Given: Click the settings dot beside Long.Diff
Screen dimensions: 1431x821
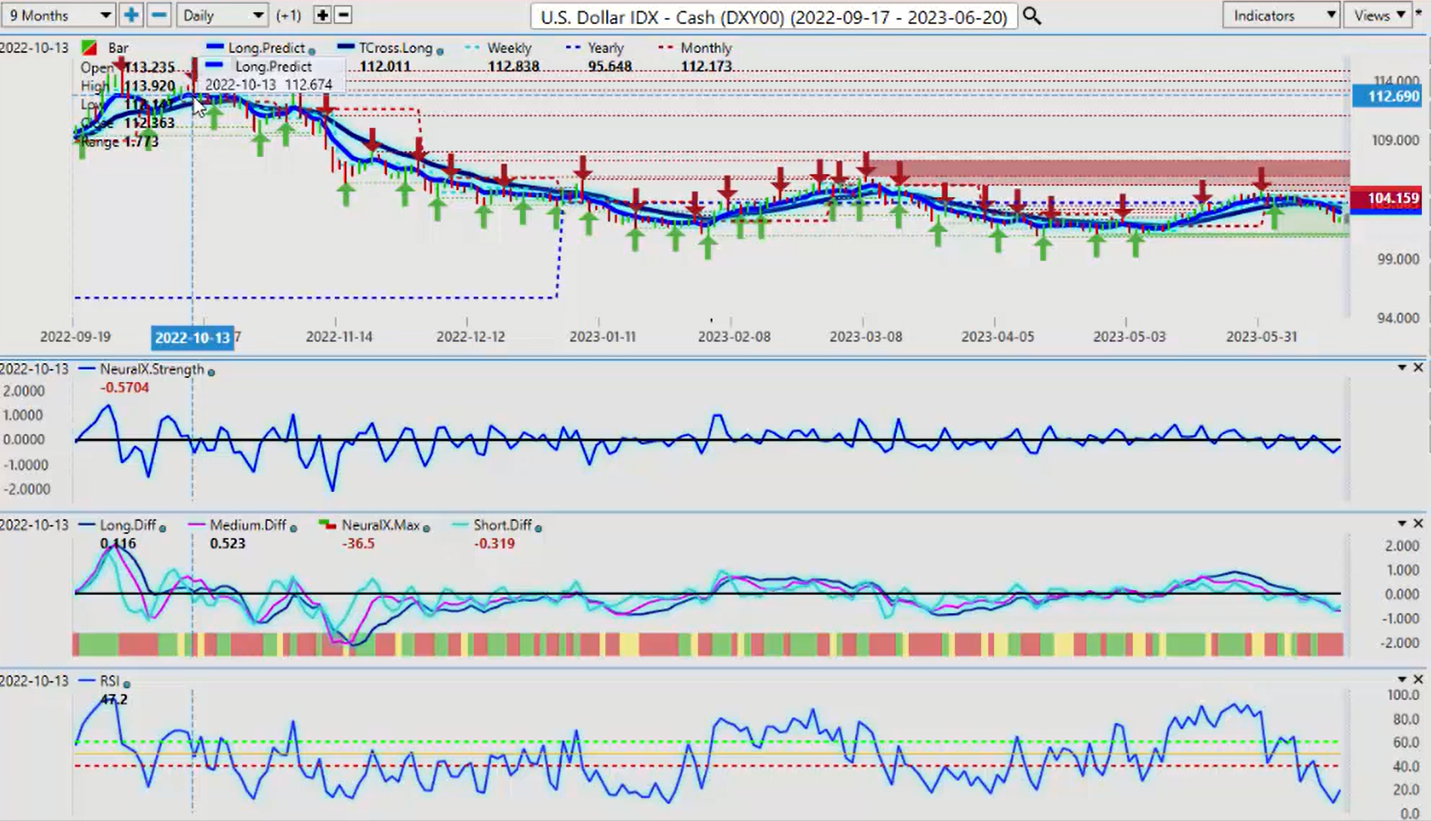Looking at the screenshot, I should [162, 527].
